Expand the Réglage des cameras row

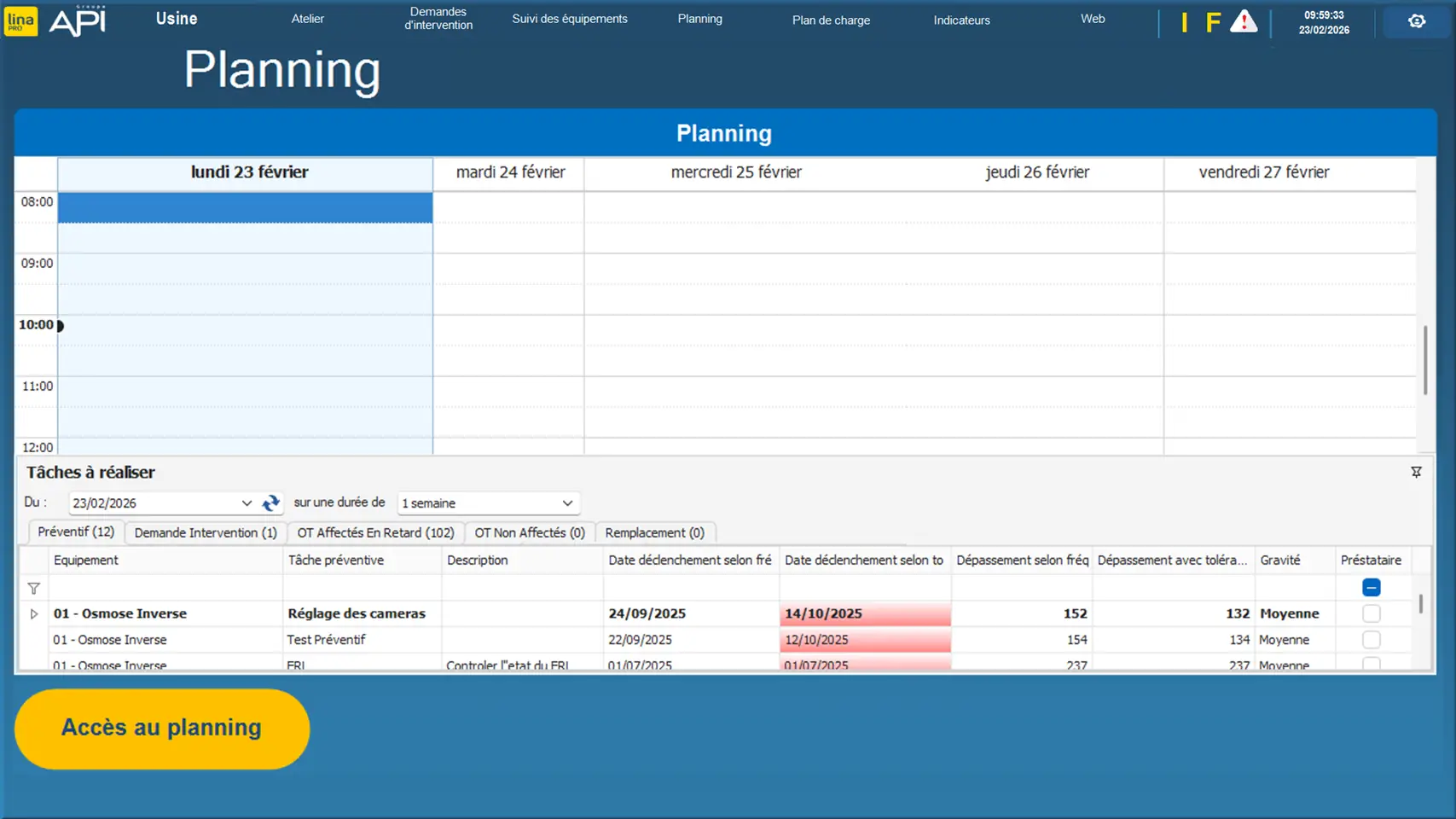pyautogui.click(x=34, y=614)
